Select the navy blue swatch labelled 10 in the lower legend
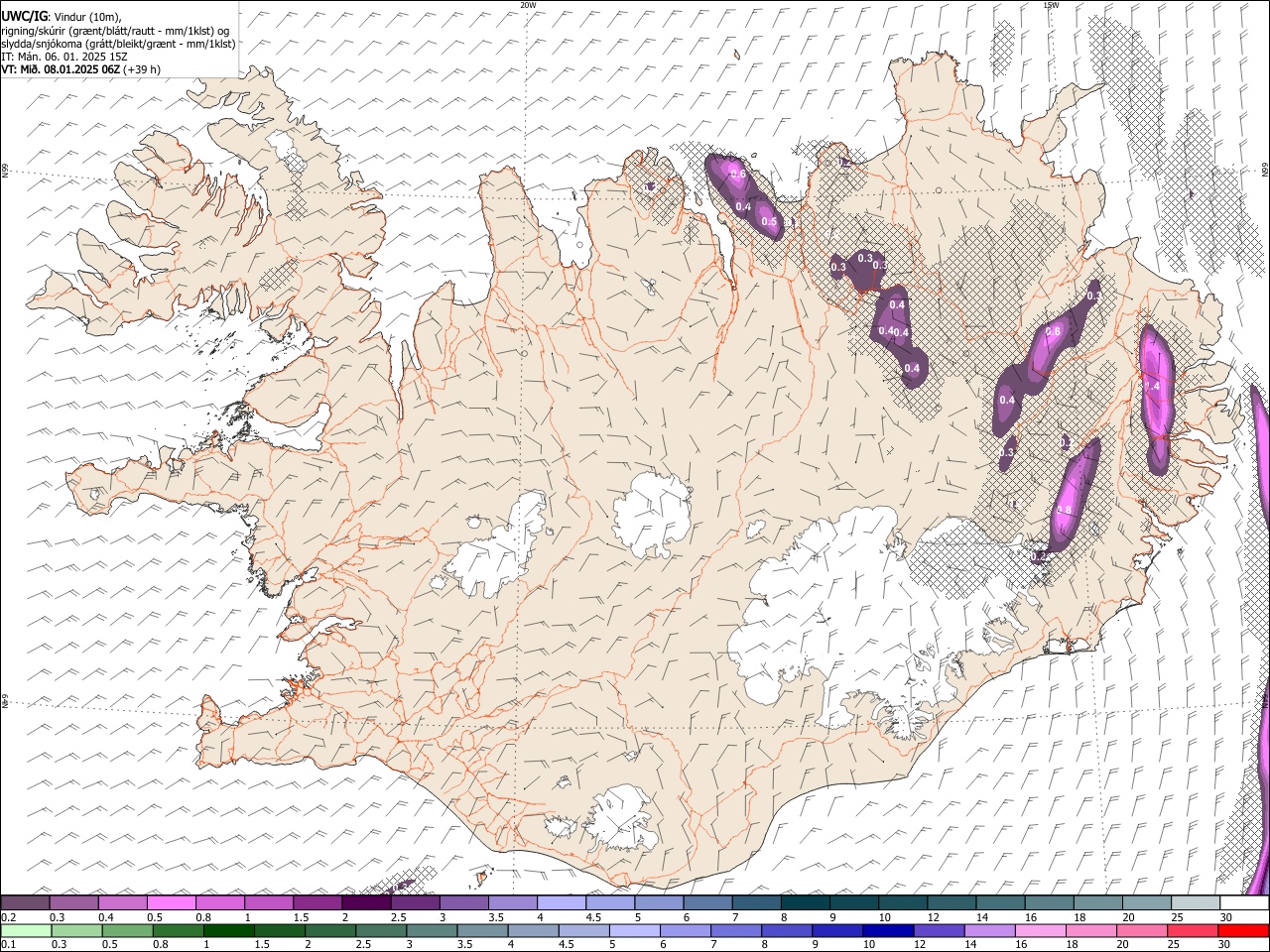The width and height of the screenshot is (1270, 952). coord(888,931)
